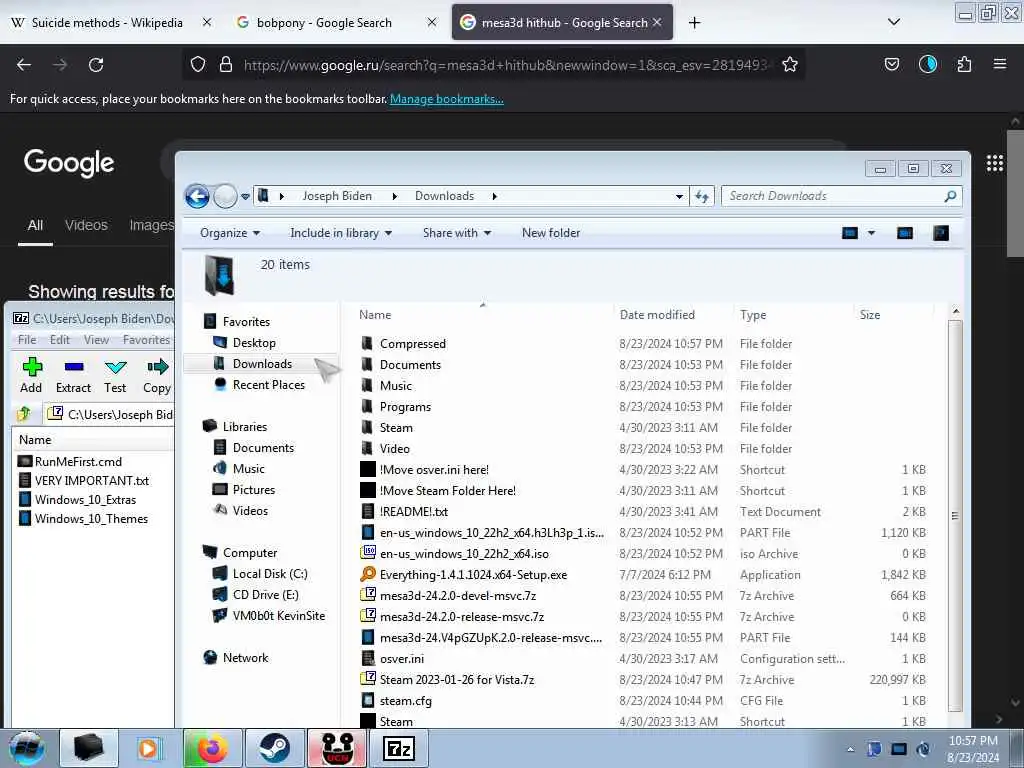Open the Google apps grid icon
Viewport: 1024px width, 768px height.
point(995,163)
